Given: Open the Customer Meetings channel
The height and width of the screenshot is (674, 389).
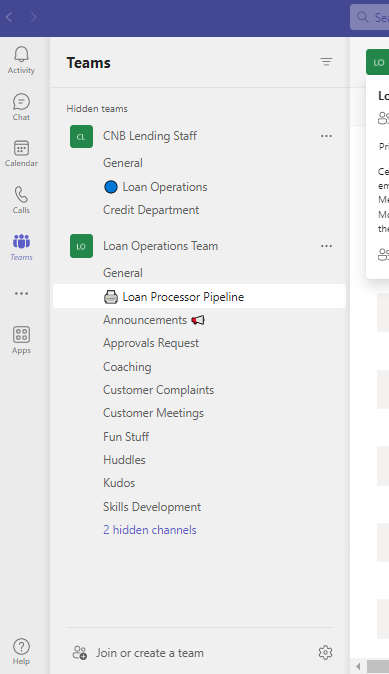Looking at the screenshot, I should tap(153, 413).
